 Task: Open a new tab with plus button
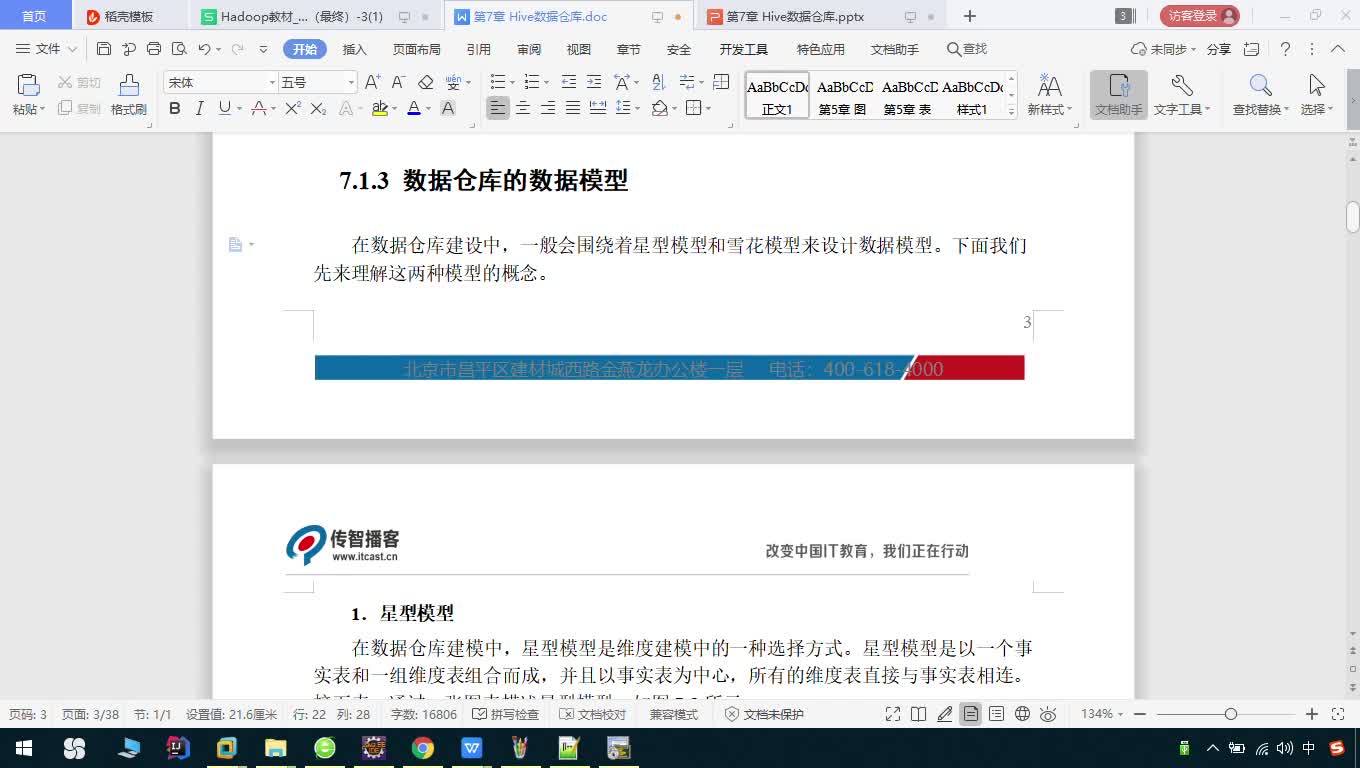969,16
